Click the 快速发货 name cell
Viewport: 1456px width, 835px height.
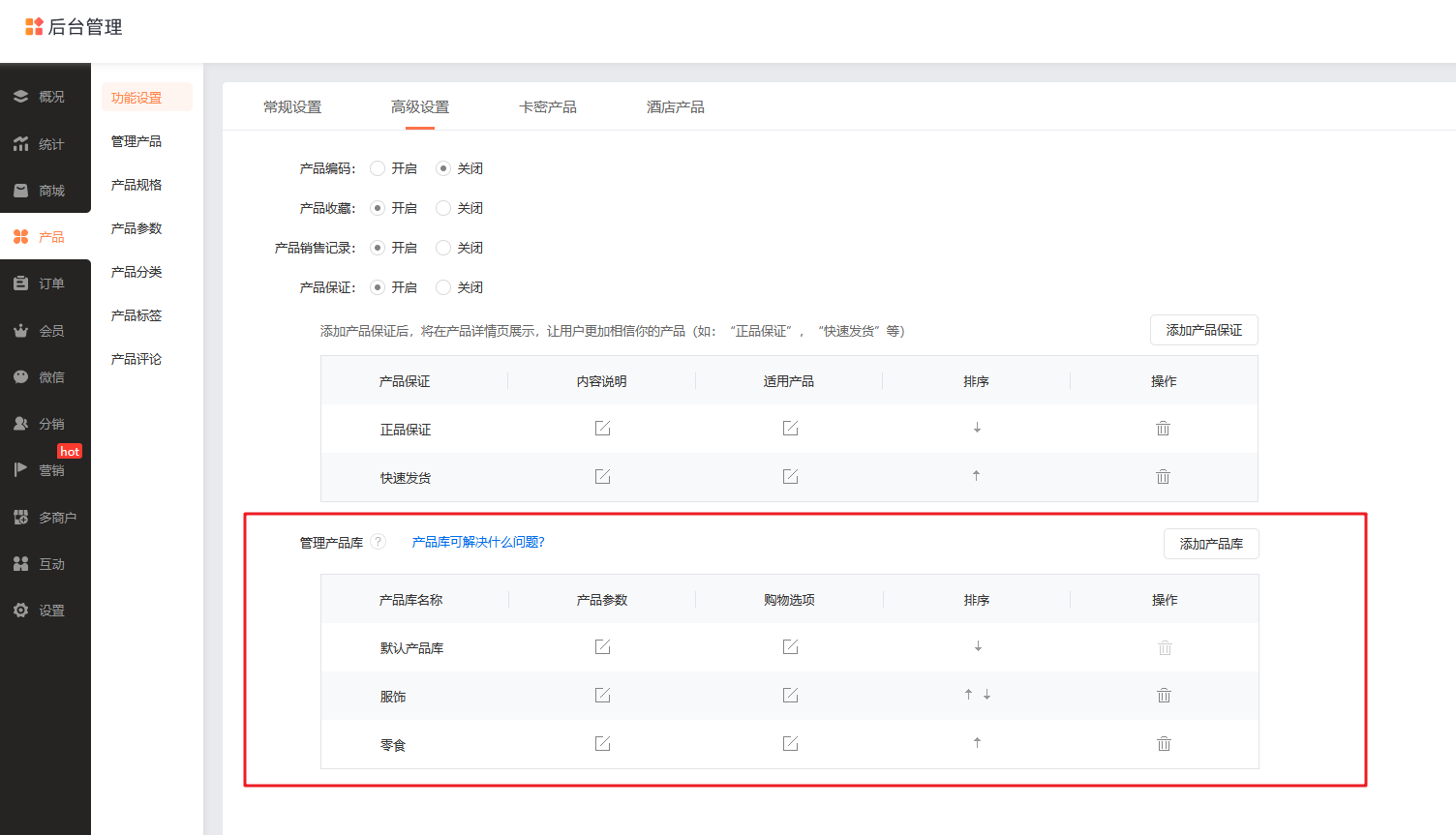click(x=406, y=478)
